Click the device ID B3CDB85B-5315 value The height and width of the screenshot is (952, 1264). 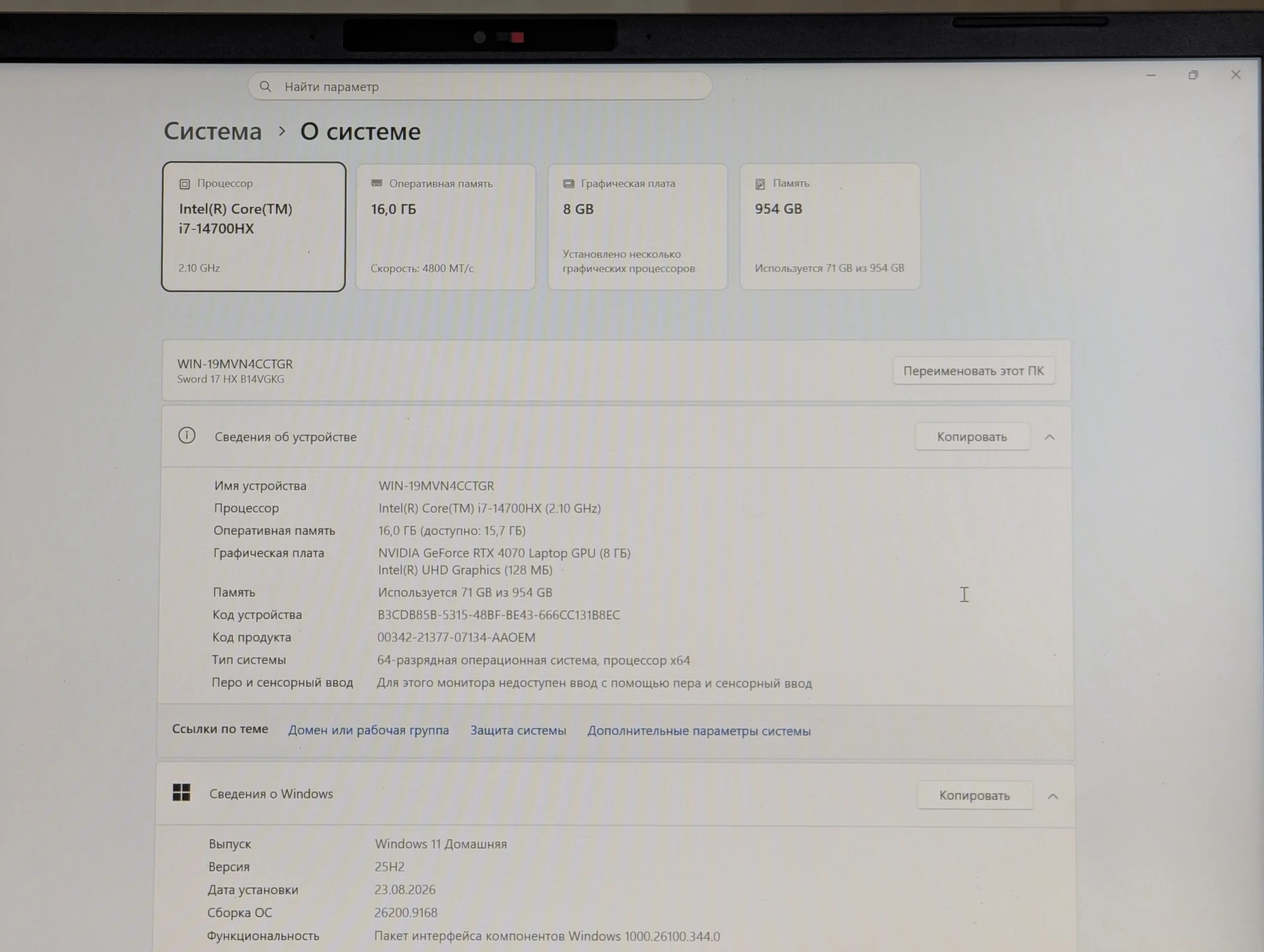499,615
